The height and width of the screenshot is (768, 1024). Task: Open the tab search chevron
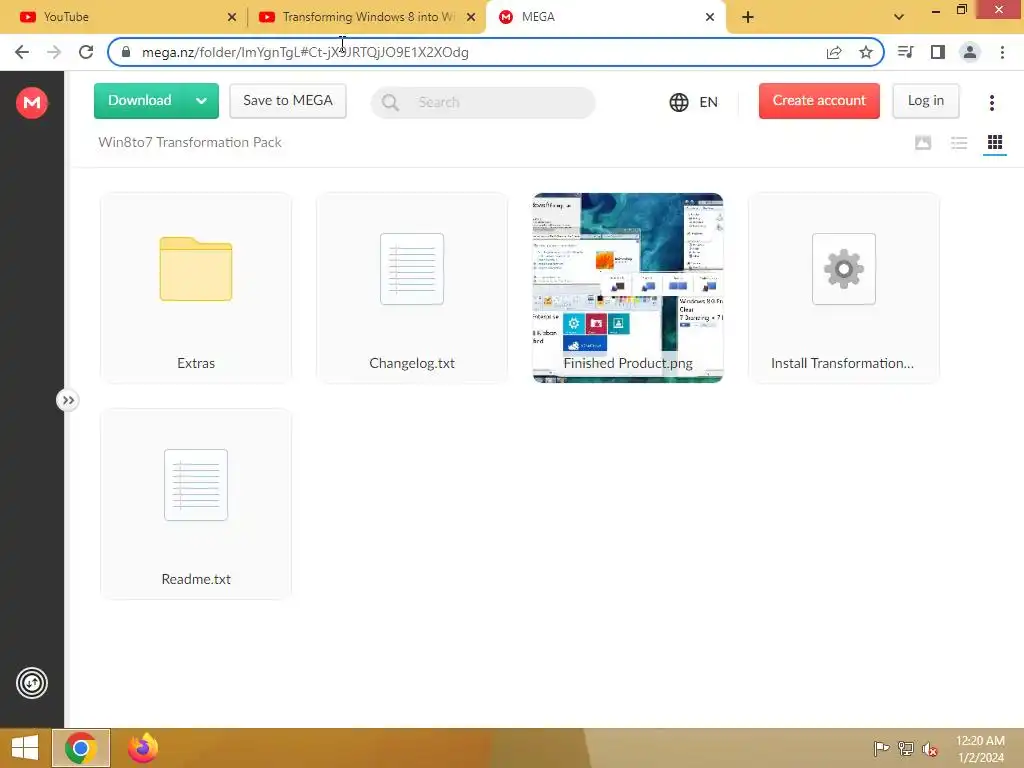tap(899, 17)
